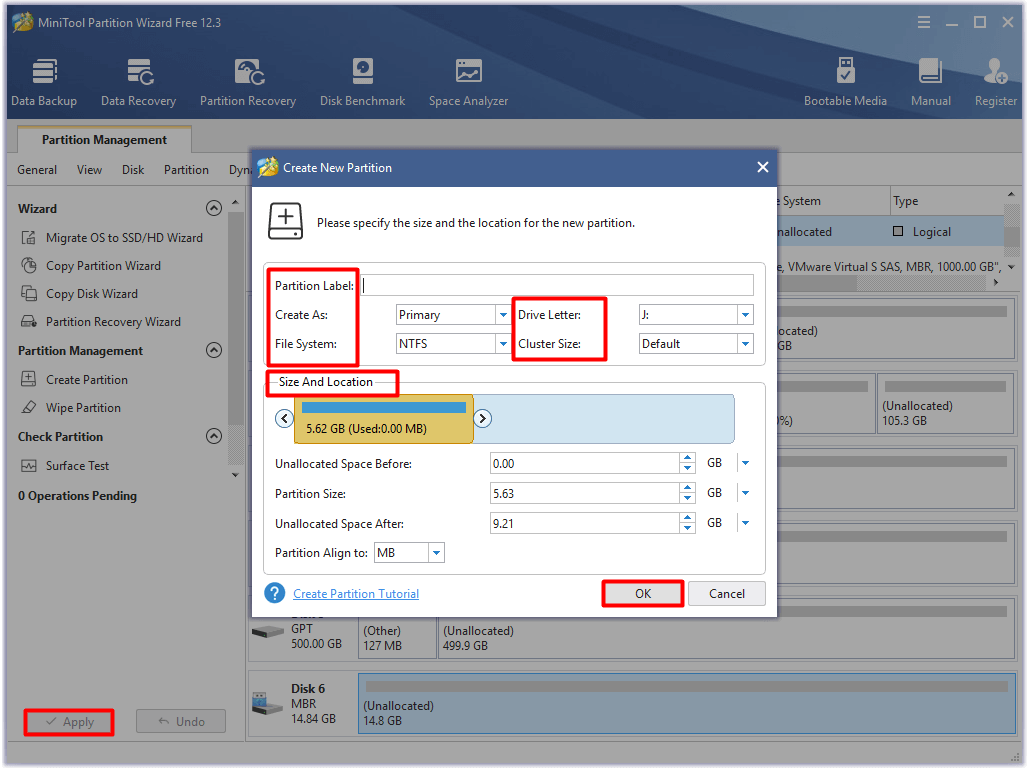Click the 0 Operations Pending label

coord(77,496)
